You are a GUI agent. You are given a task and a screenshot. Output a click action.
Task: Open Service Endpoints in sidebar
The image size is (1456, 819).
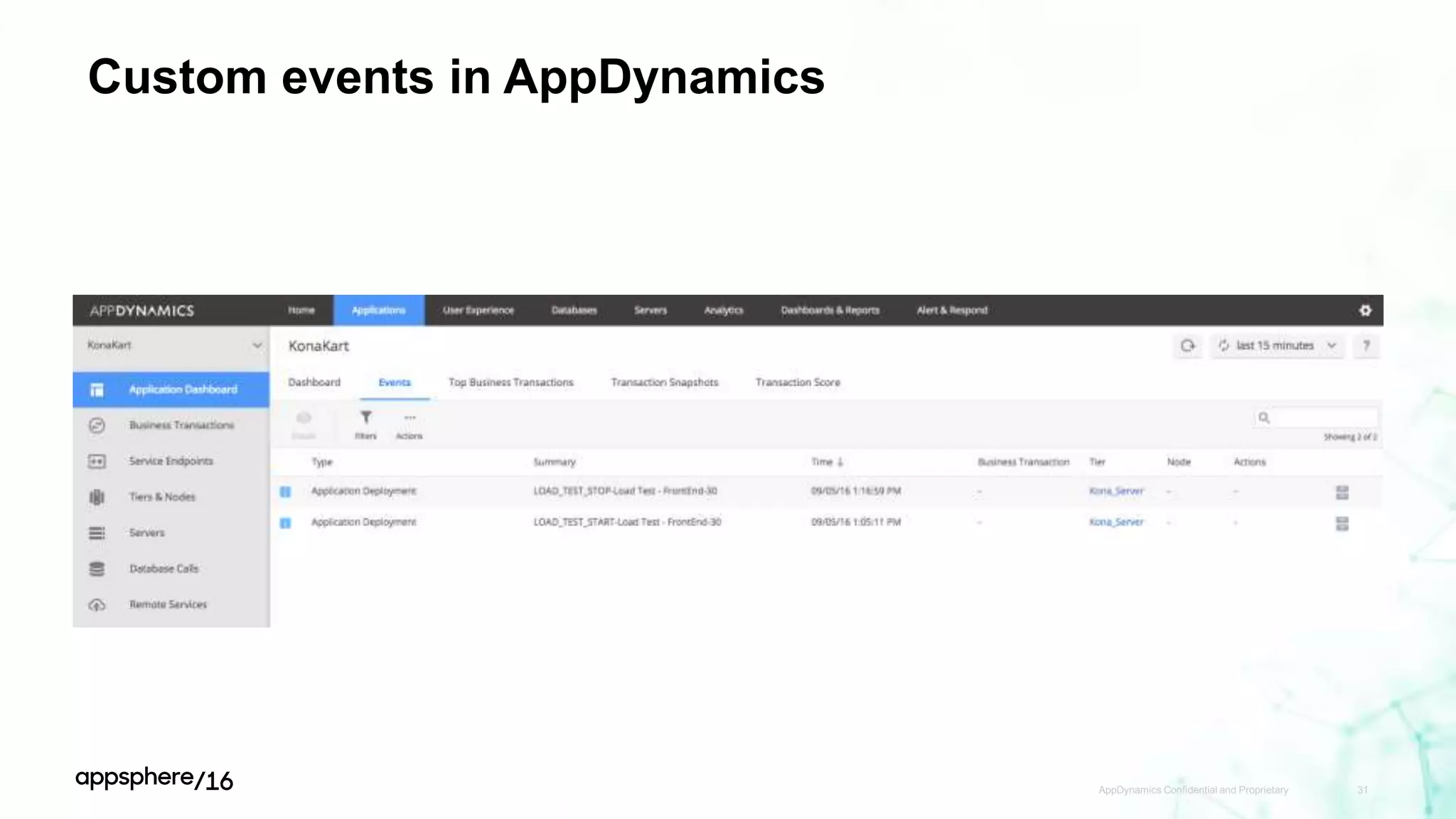click(x=171, y=461)
